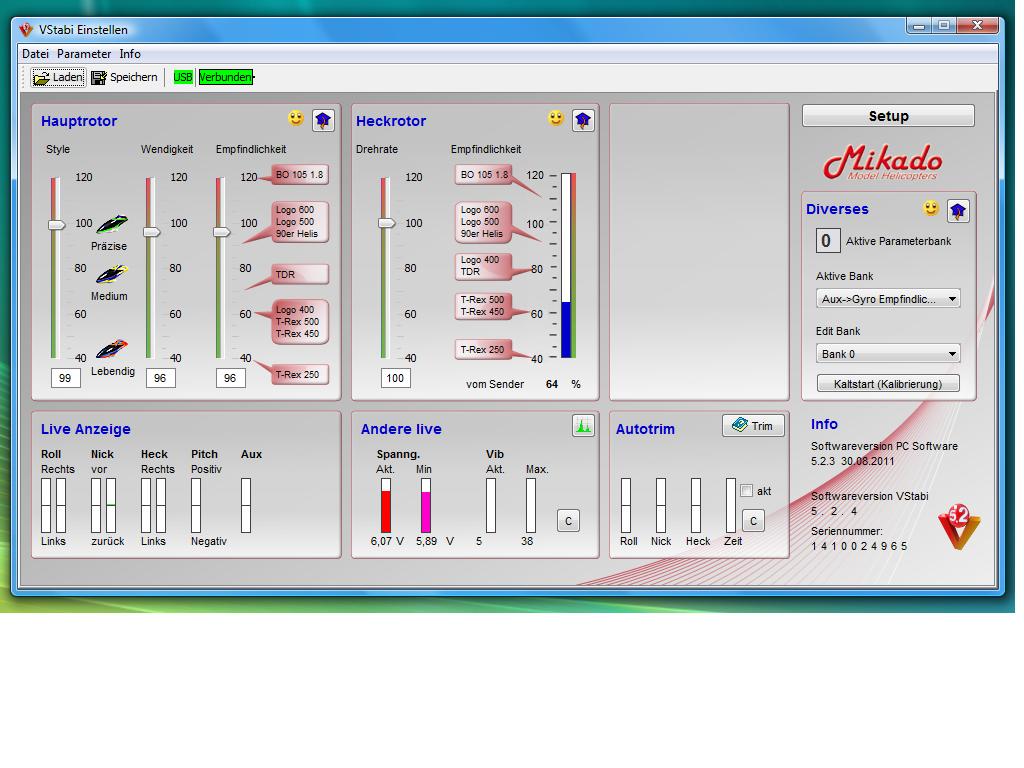Screen dimensions: 1024x768
Task: Click the Wendigkeit slider handle
Action: [152, 232]
